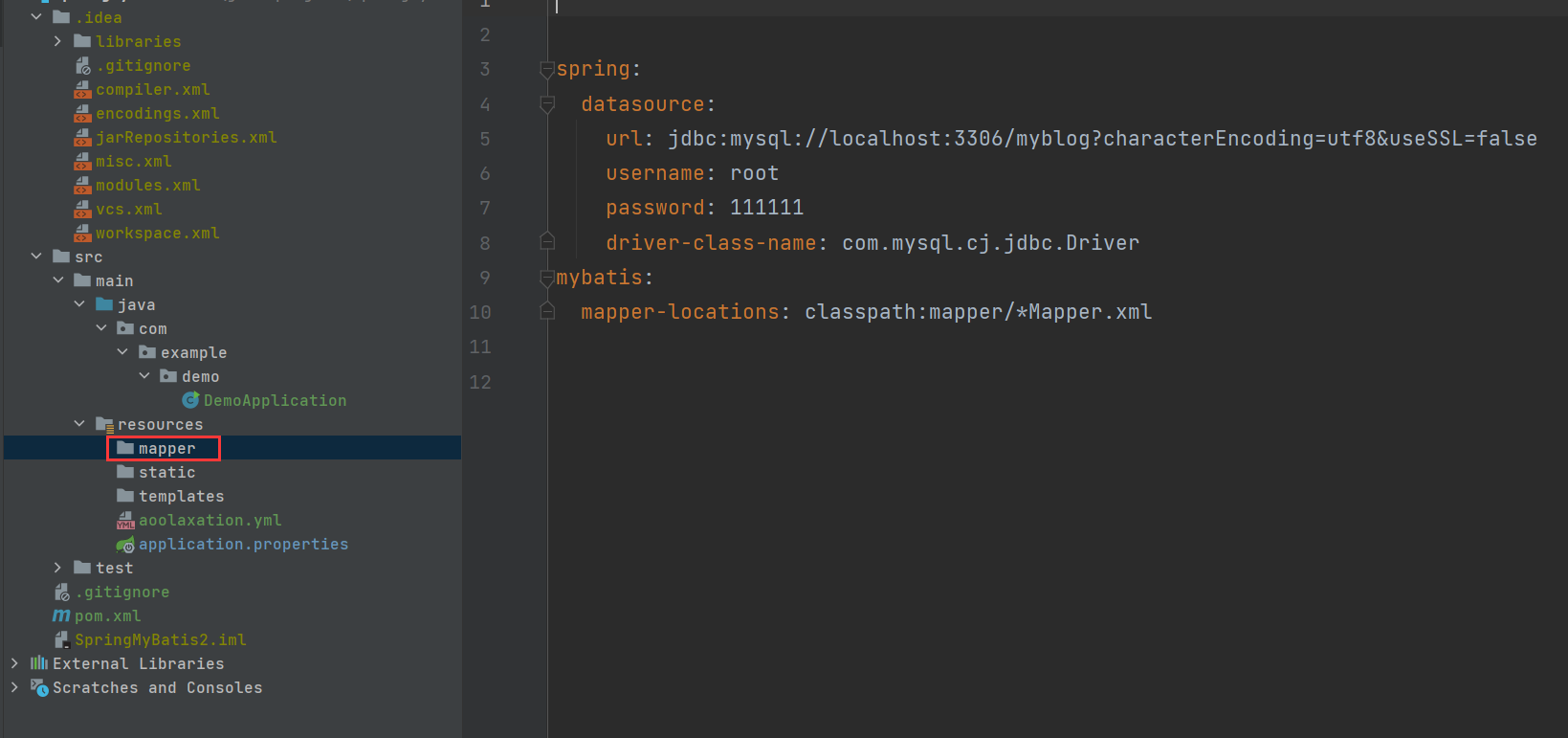This screenshot has height=738, width=1568.
Task: Collapse the src folder chevron
Action: click(x=36, y=257)
